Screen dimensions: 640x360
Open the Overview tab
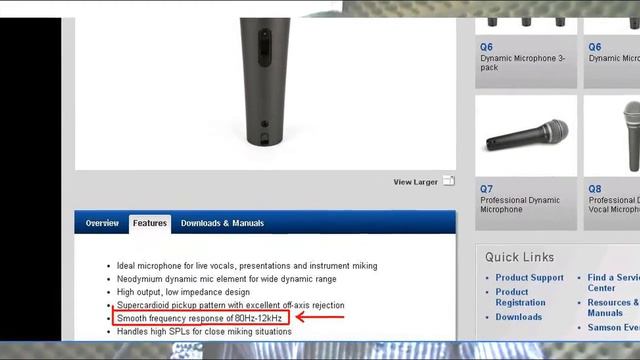click(x=102, y=223)
